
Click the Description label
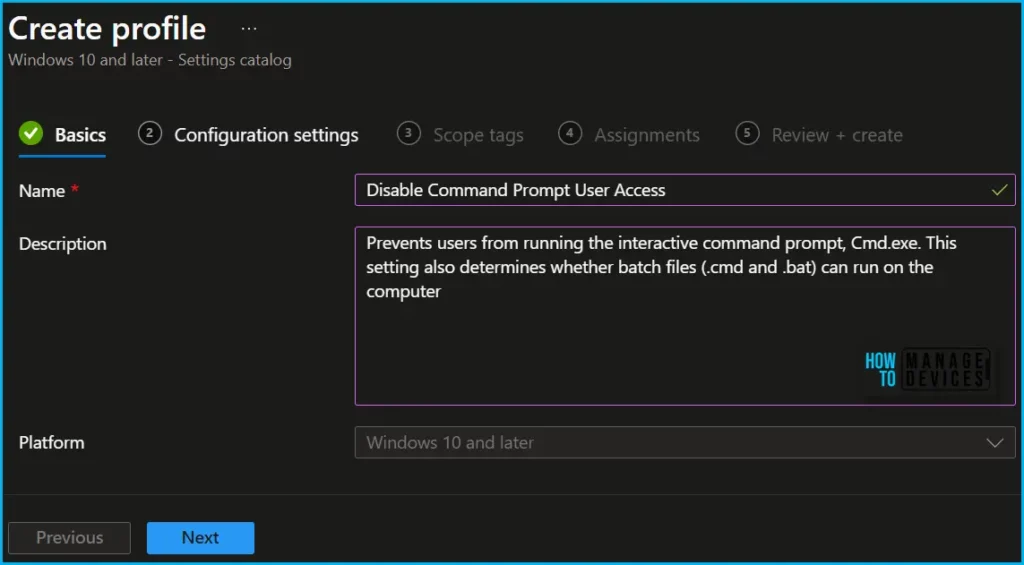63,244
